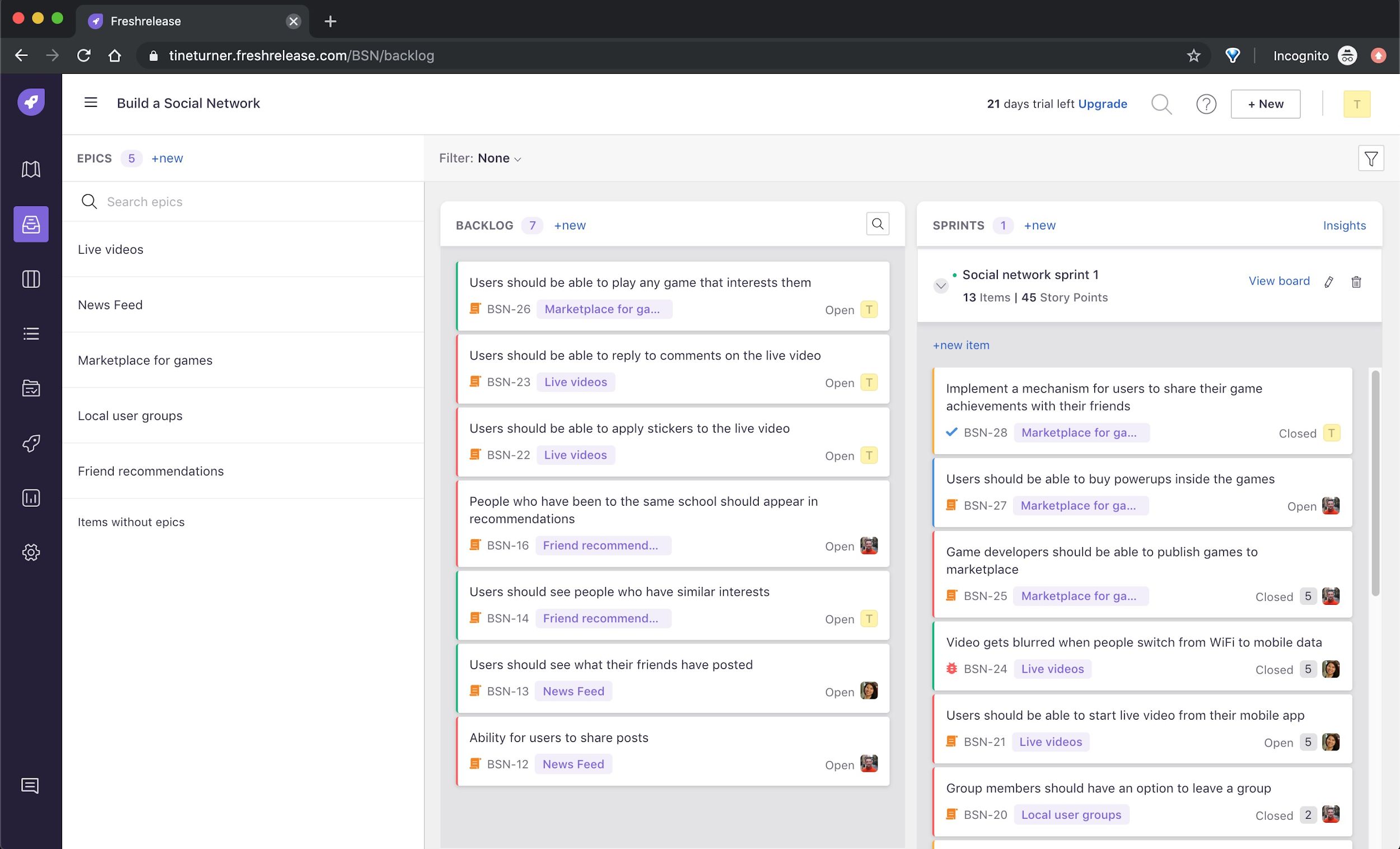The height and width of the screenshot is (849, 1400).
Task: Open the settings gear icon in sidebar
Action: point(31,552)
